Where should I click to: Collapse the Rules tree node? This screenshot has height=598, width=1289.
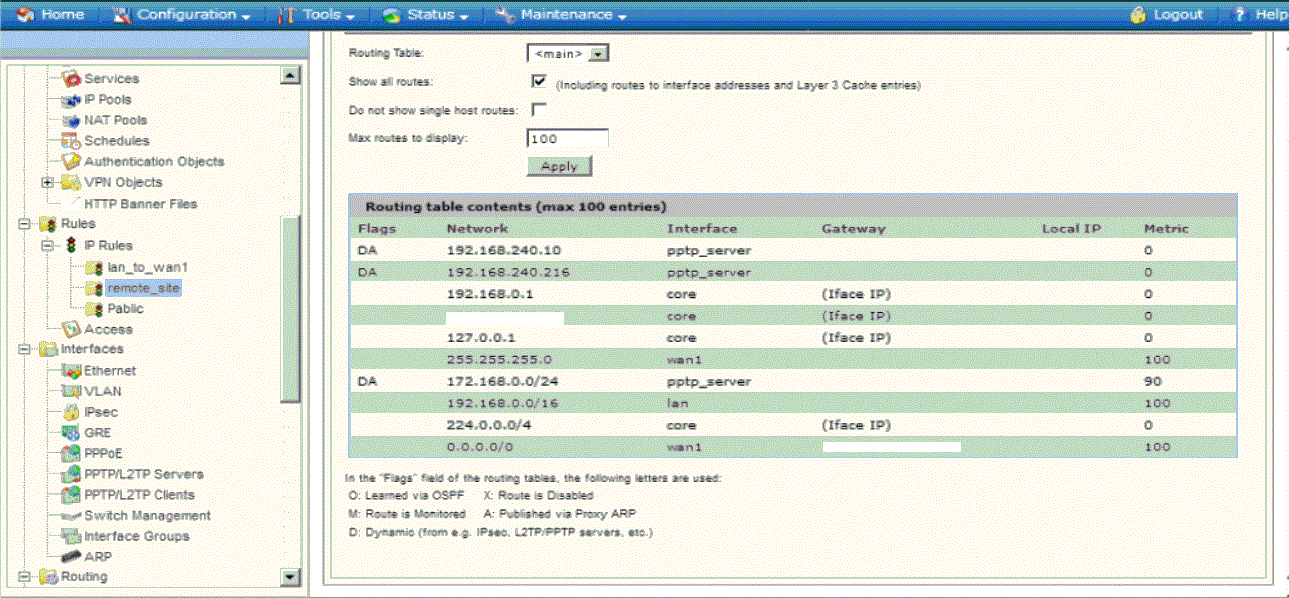(x=23, y=224)
